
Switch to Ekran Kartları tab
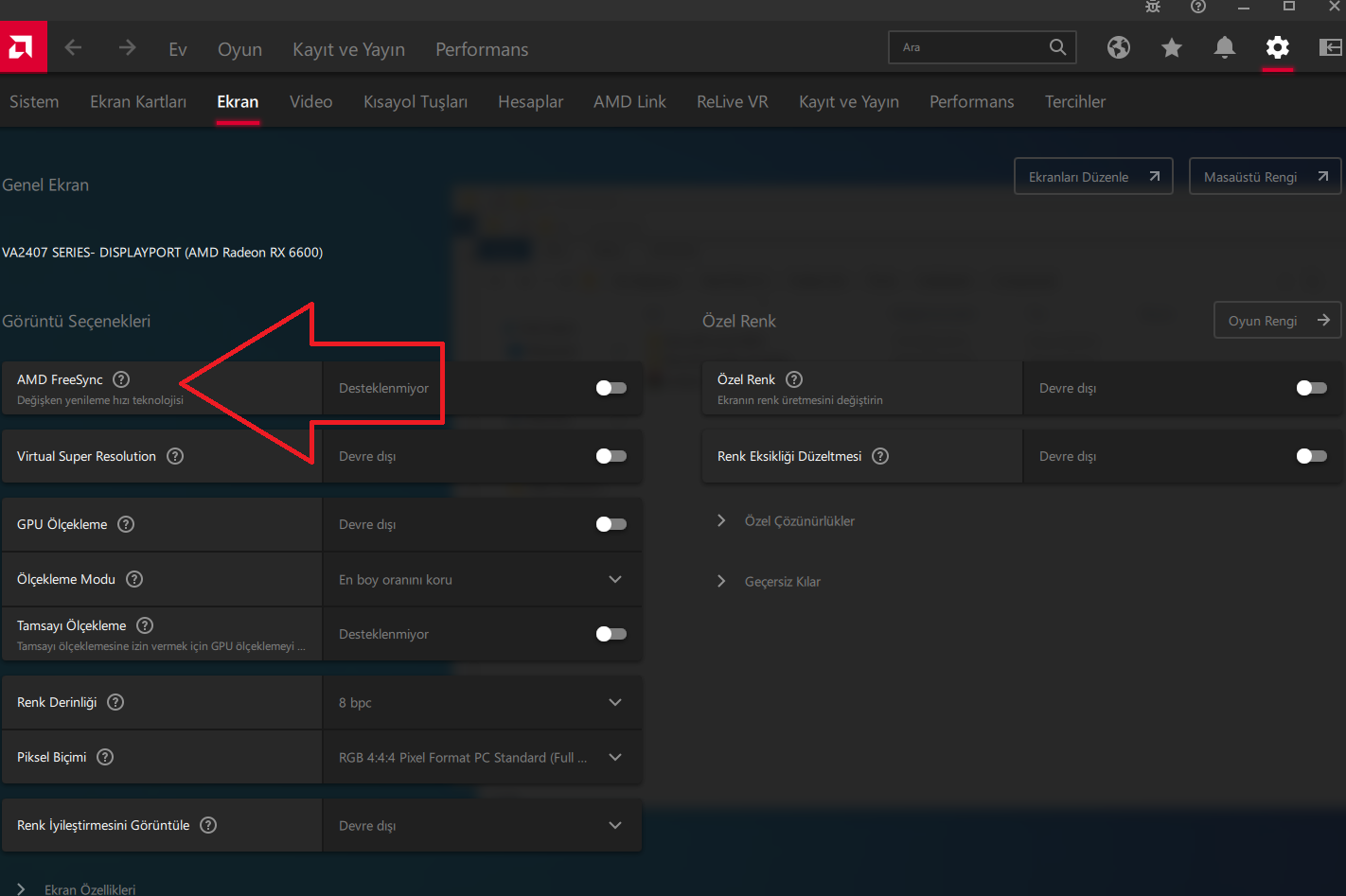point(138,101)
